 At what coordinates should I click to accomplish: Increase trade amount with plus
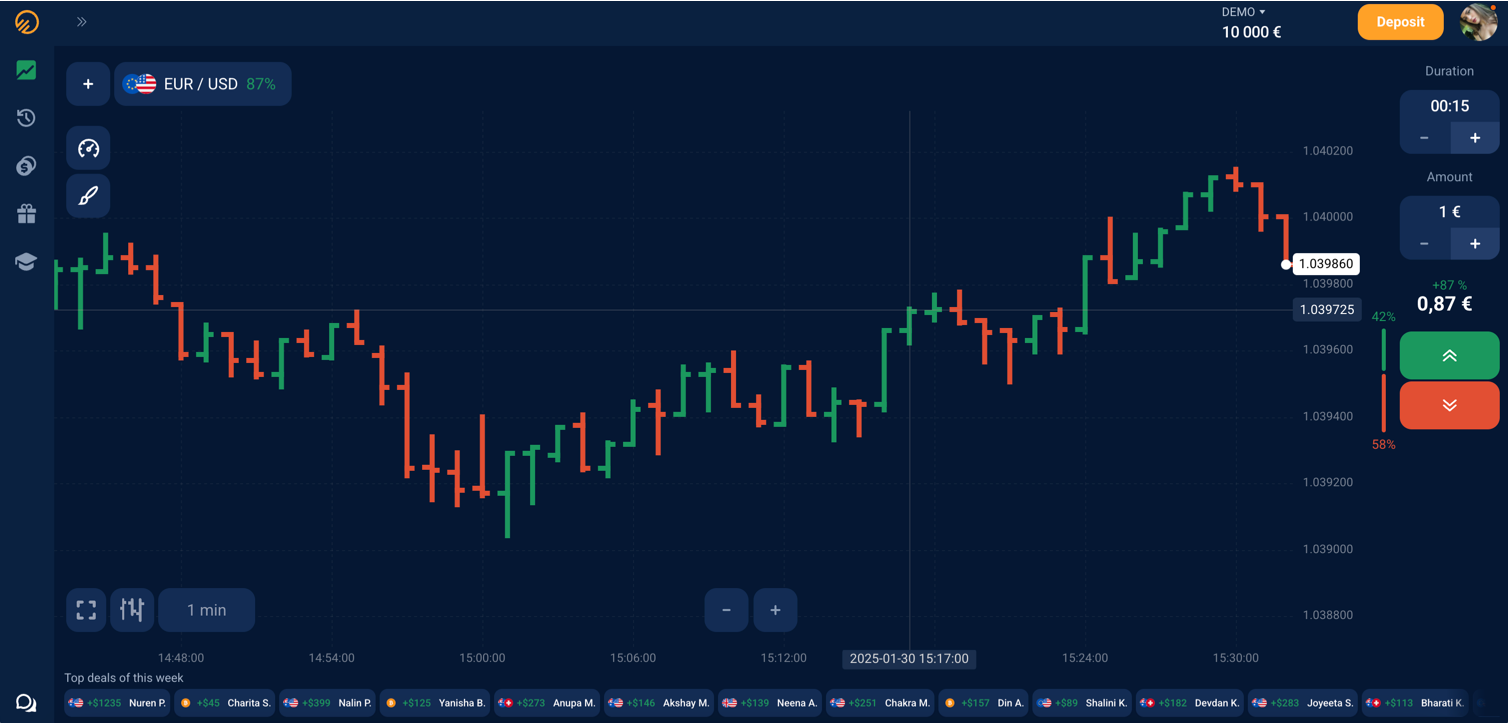pos(1474,244)
